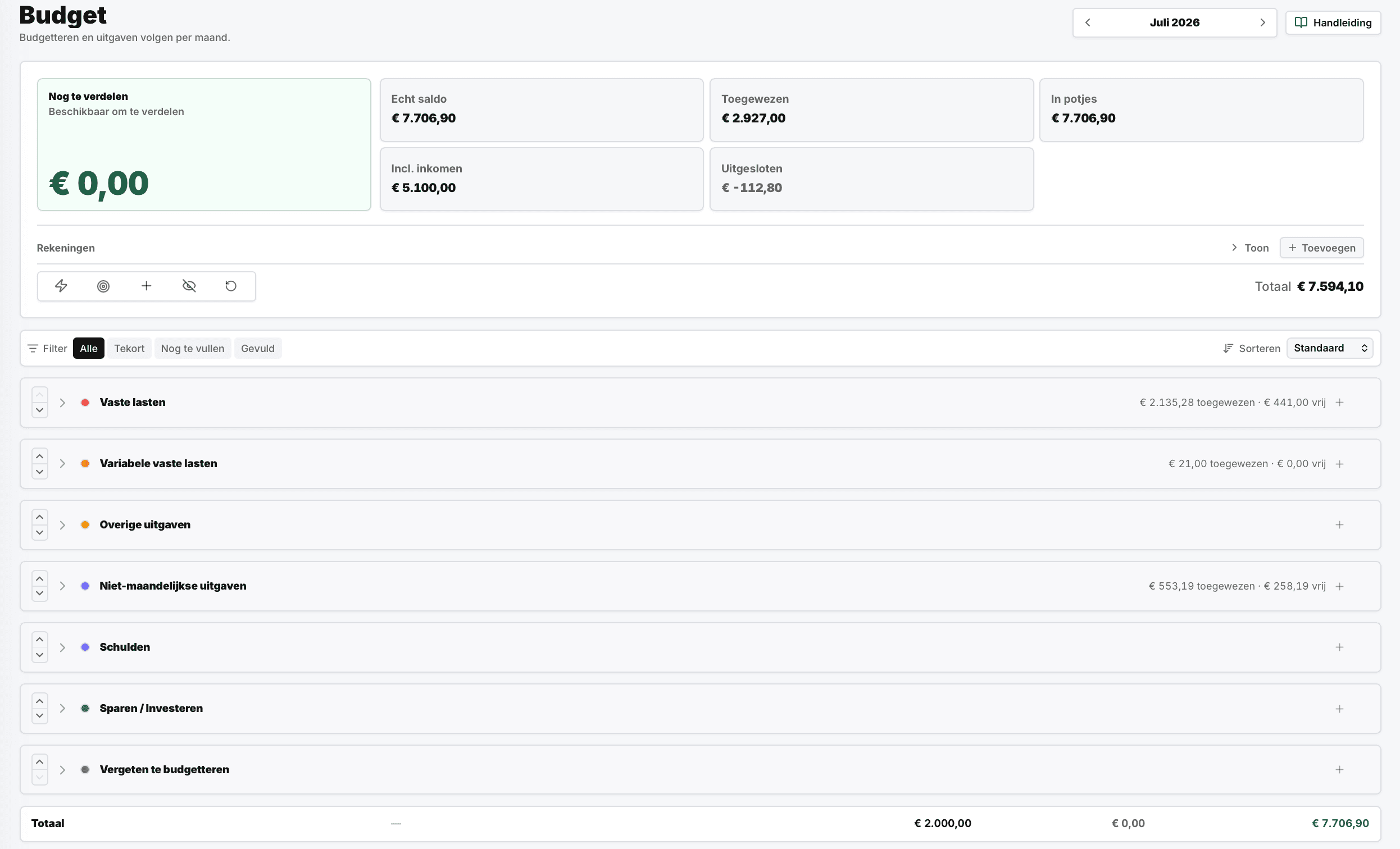1400x849 pixels.
Task: Expand the Niet-maandelijkse uitgaven group
Action: [62, 586]
